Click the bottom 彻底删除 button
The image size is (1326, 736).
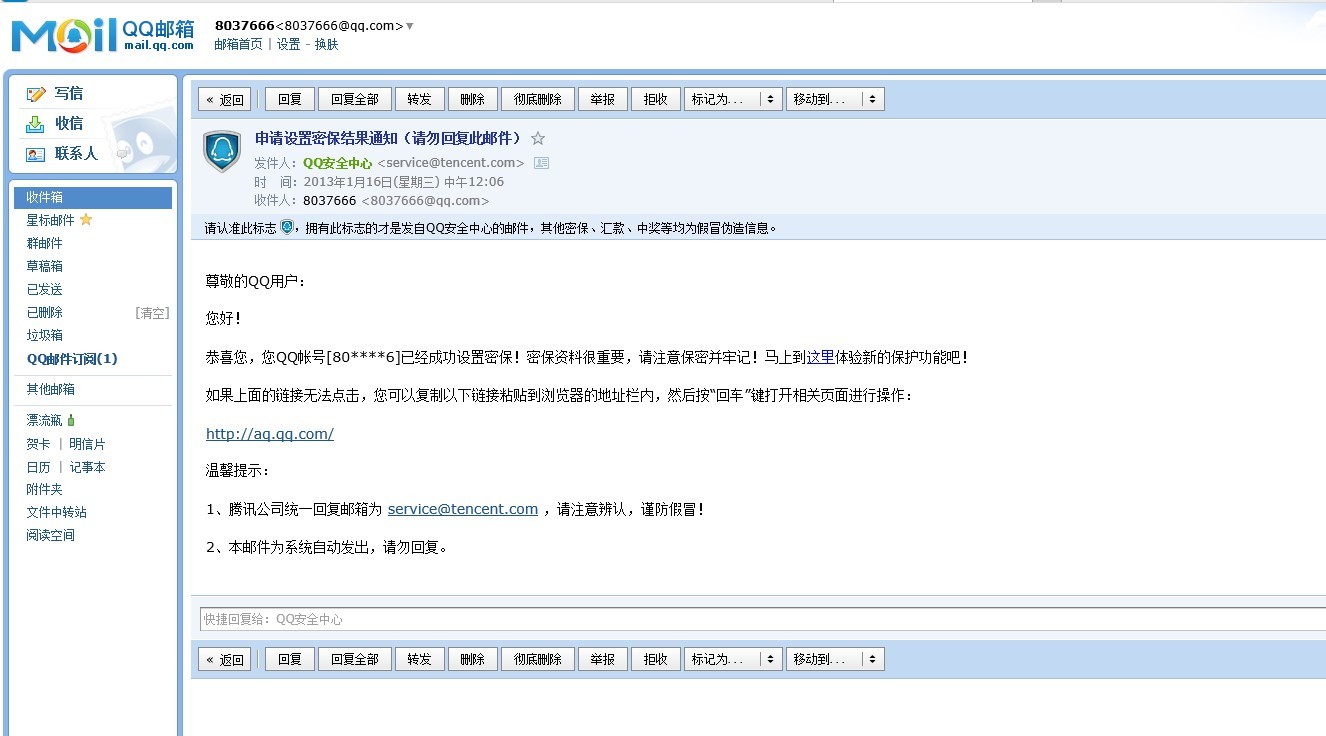[x=538, y=659]
